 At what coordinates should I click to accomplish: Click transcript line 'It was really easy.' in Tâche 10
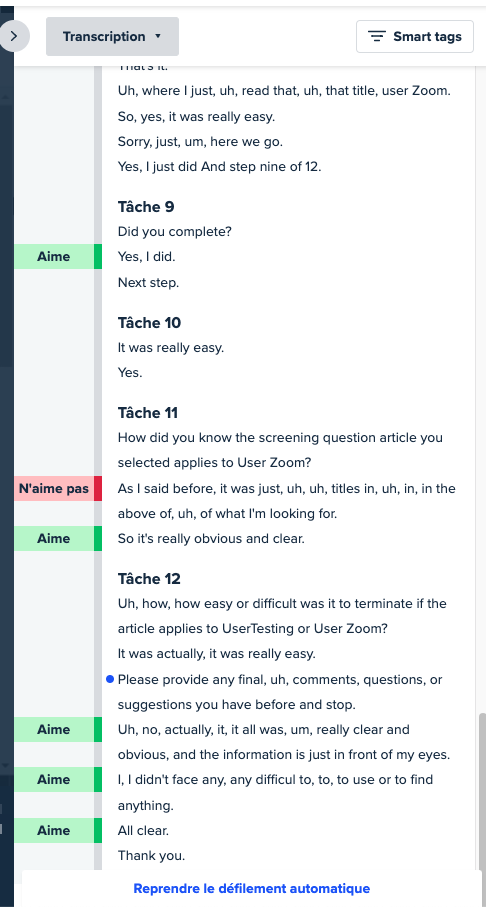coord(171,348)
